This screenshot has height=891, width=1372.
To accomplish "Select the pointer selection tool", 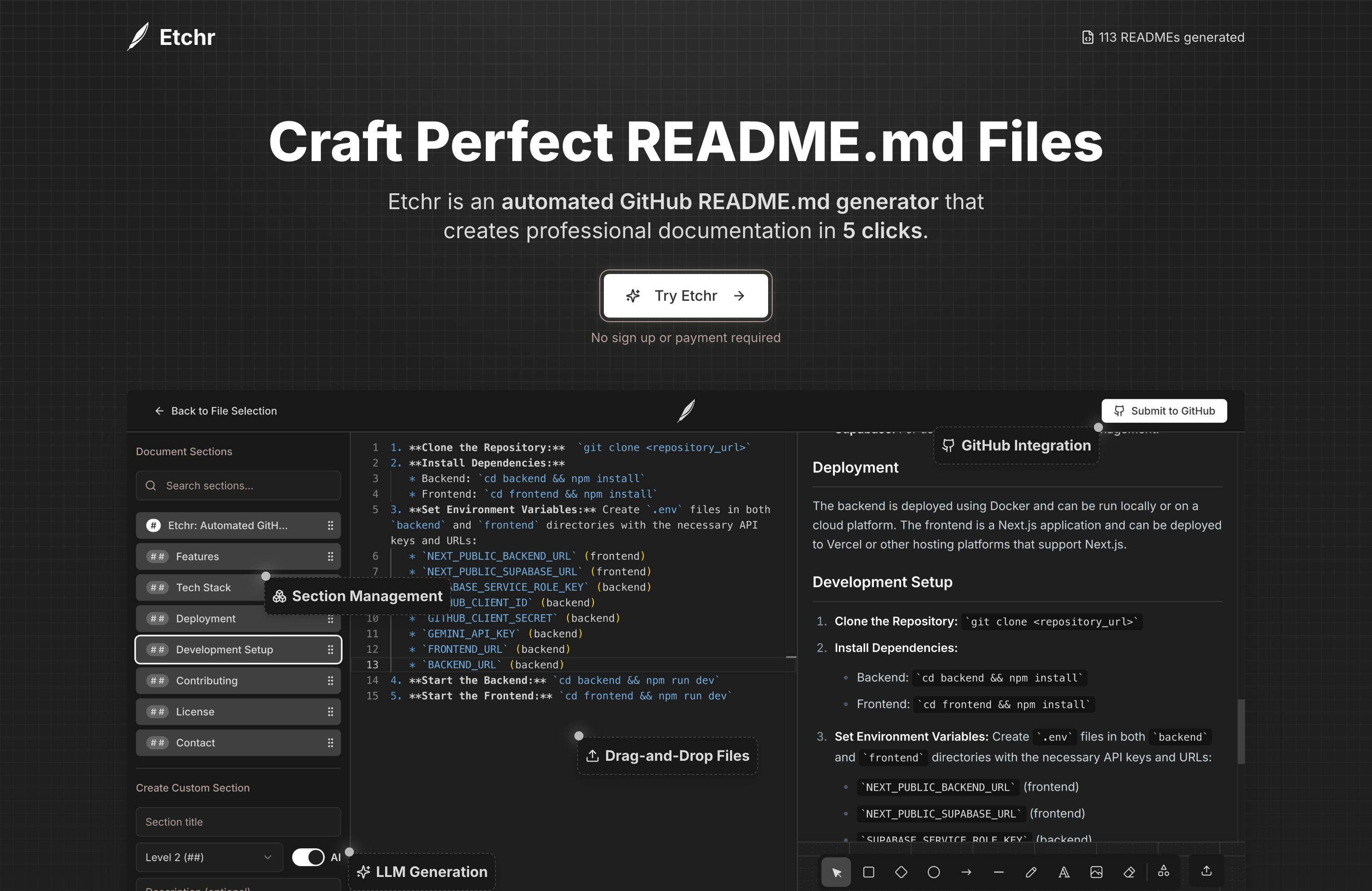I will [x=836, y=872].
